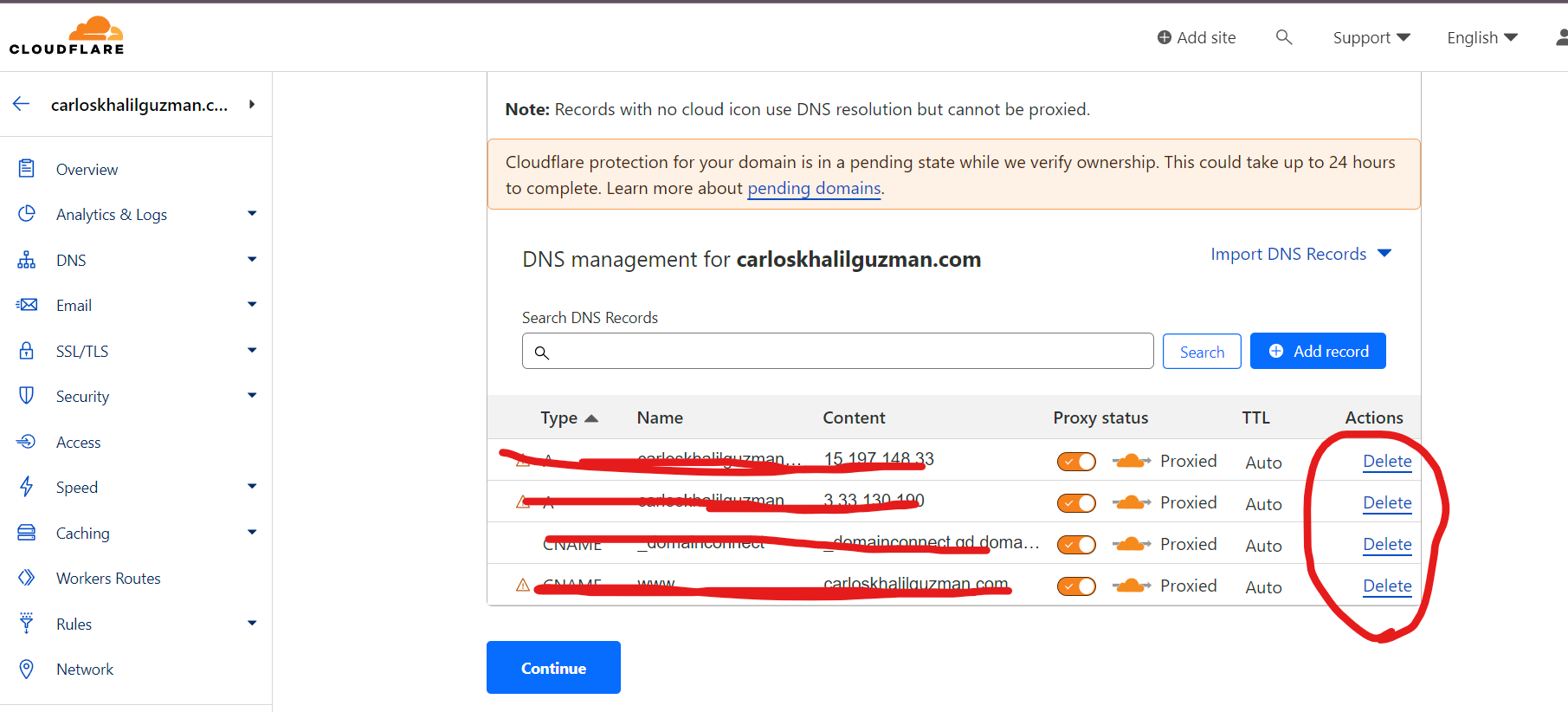
Task: Open Access in the sidebar
Action: click(79, 443)
